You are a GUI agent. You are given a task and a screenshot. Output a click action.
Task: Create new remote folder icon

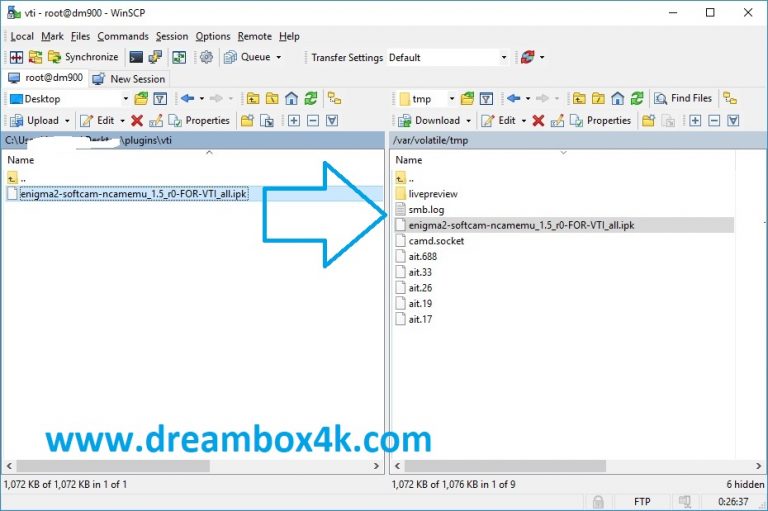coord(648,121)
